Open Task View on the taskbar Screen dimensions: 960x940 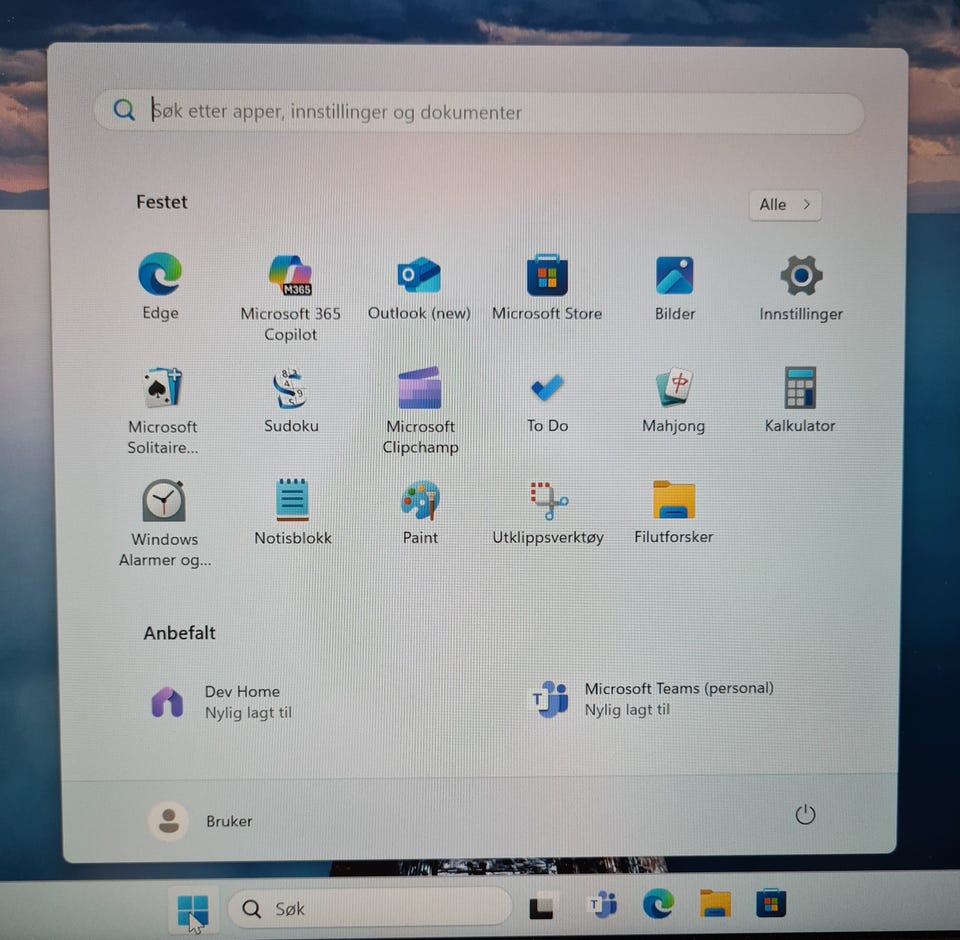click(x=541, y=908)
